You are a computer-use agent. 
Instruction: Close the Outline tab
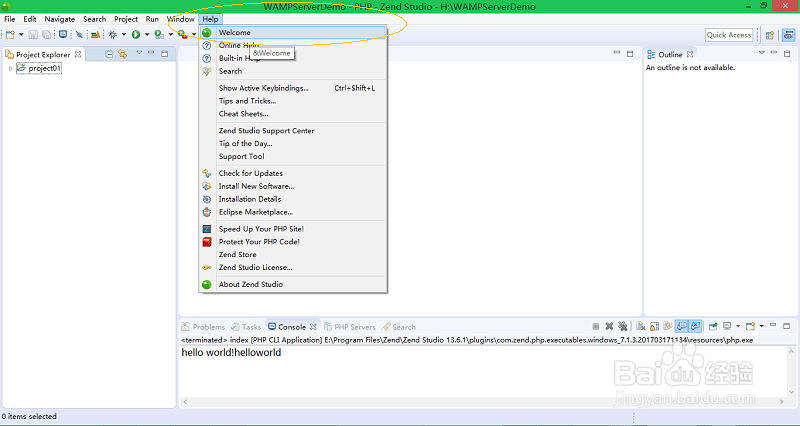(690, 54)
